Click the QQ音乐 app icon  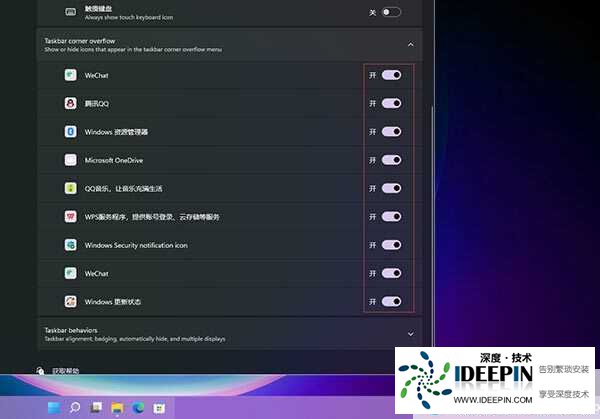pyautogui.click(x=70, y=188)
